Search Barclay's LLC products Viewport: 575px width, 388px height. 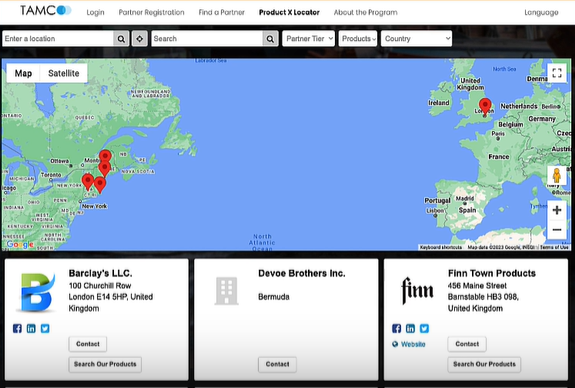tap(105, 364)
